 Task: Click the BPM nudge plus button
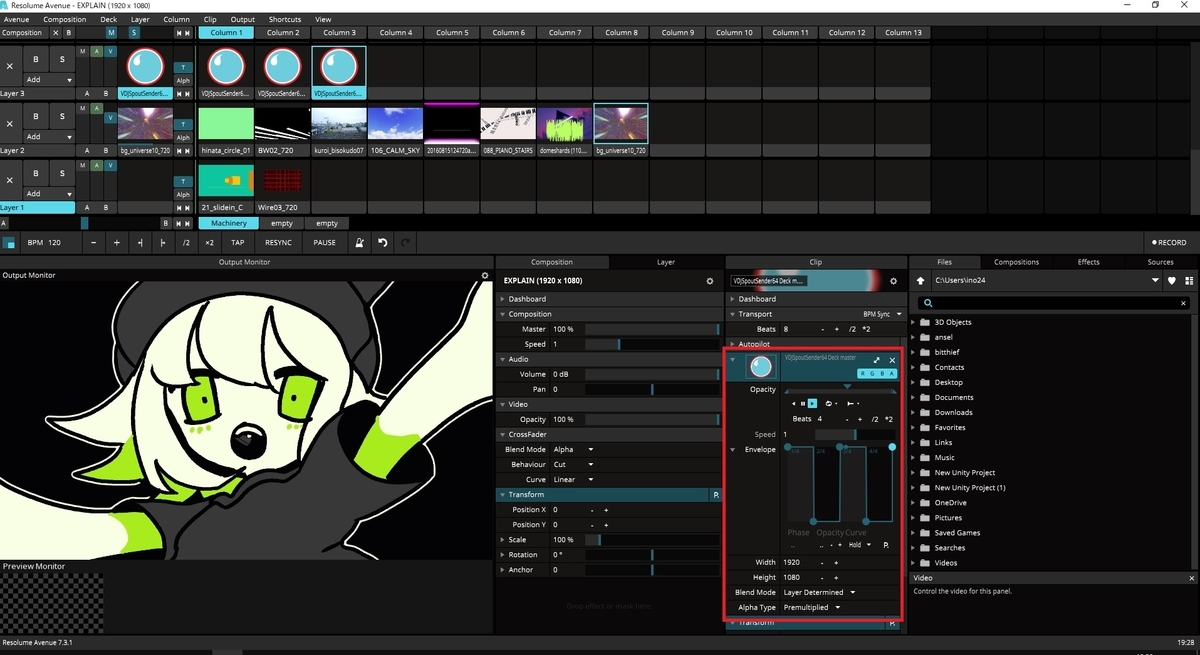pos(116,242)
